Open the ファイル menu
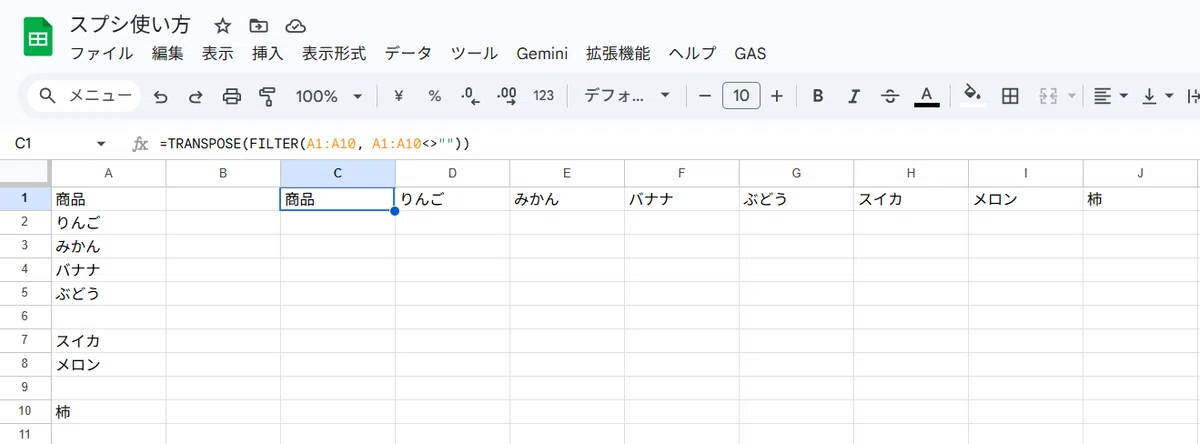The image size is (1200, 444). pos(103,53)
